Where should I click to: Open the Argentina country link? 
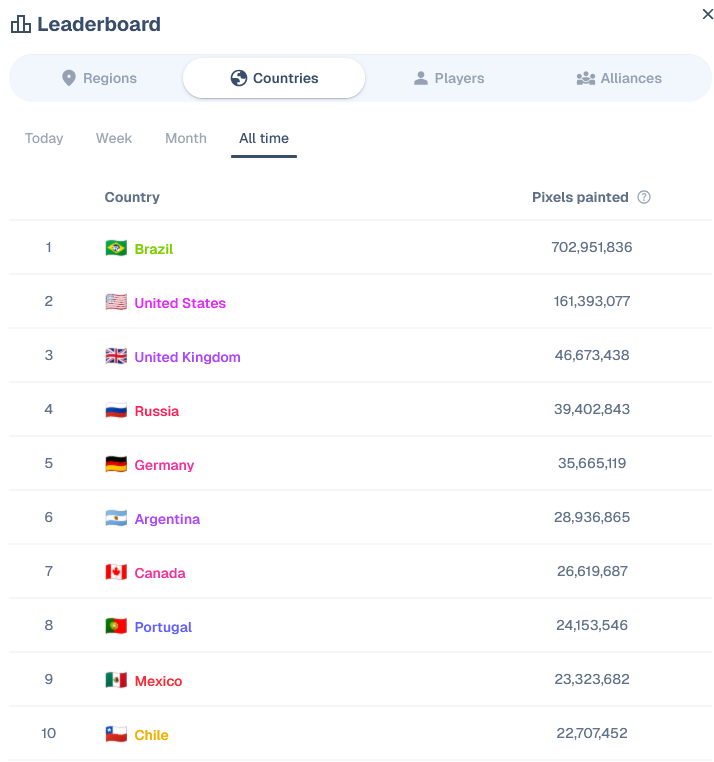pyautogui.click(x=167, y=519)
